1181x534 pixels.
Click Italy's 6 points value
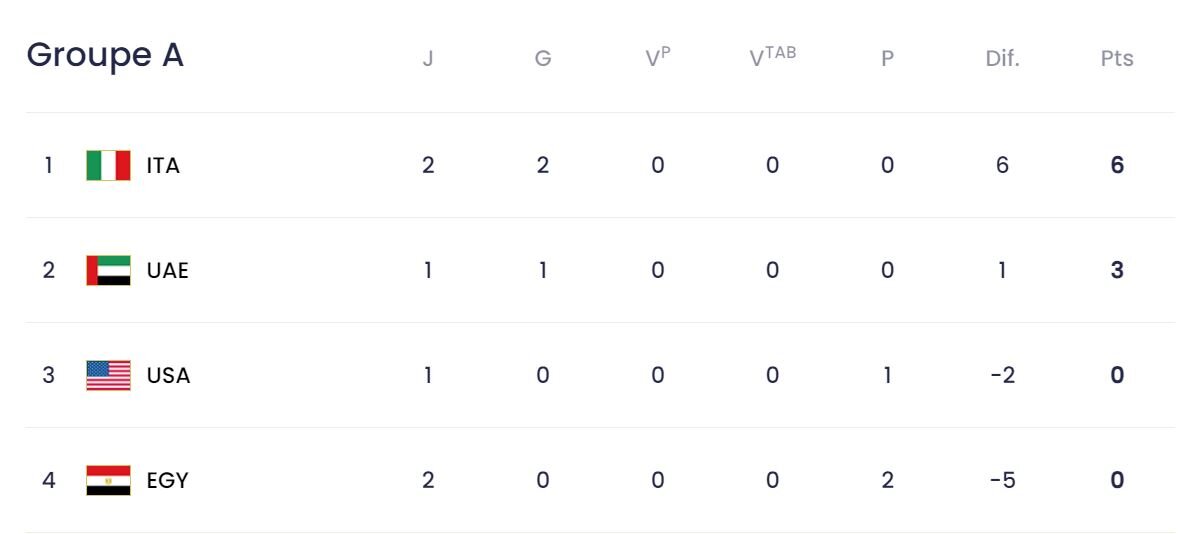[x=1117, y=165]
